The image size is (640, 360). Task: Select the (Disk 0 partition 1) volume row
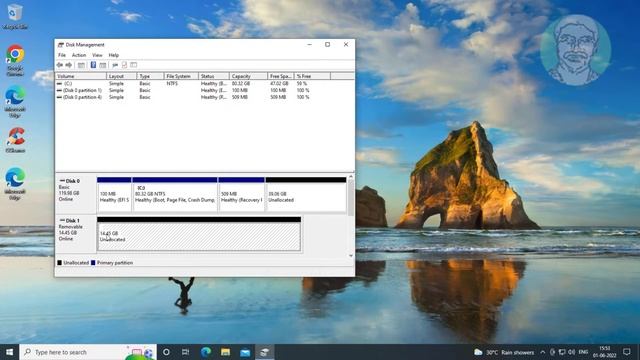[184, 90]
